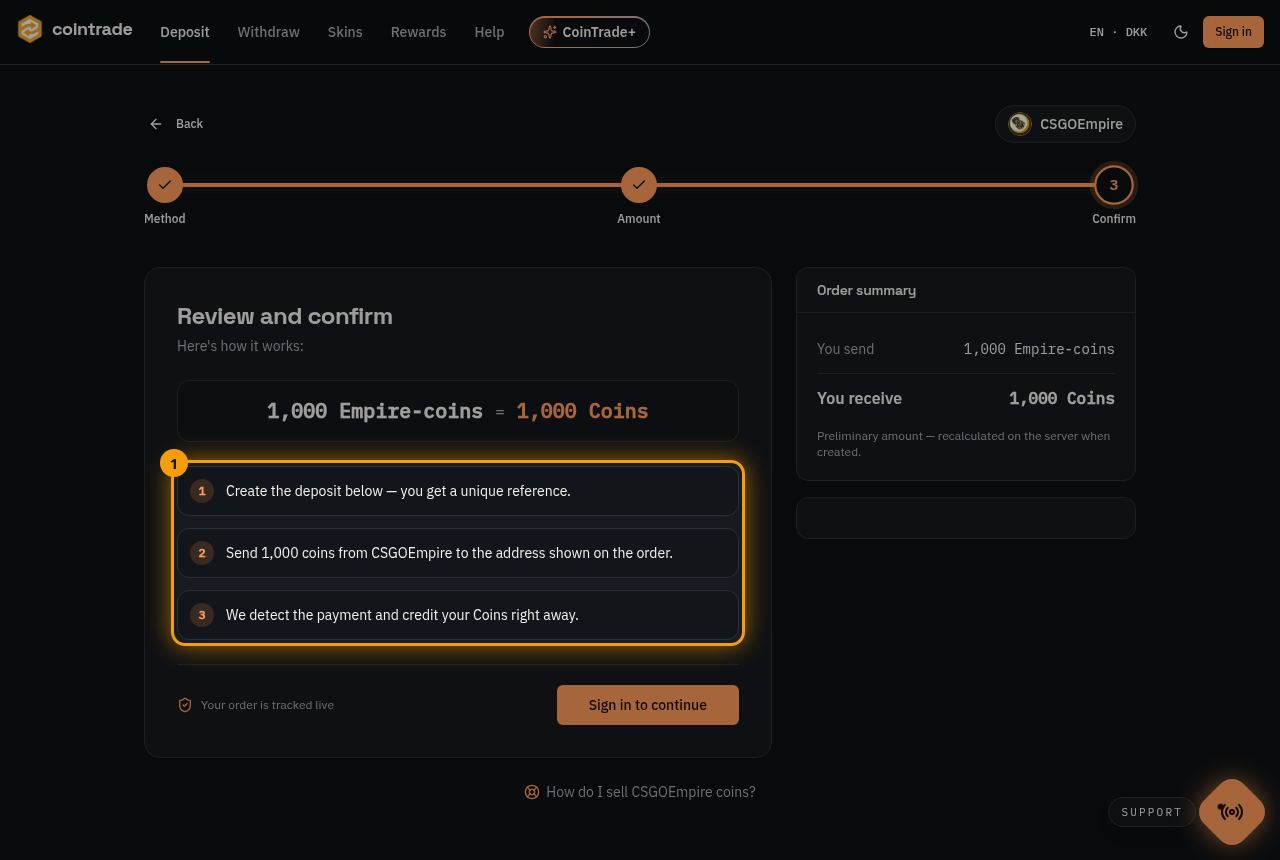Click the cointrade logo icon
This screenshot has width=1280, height=860.
[x=30, y=30]
